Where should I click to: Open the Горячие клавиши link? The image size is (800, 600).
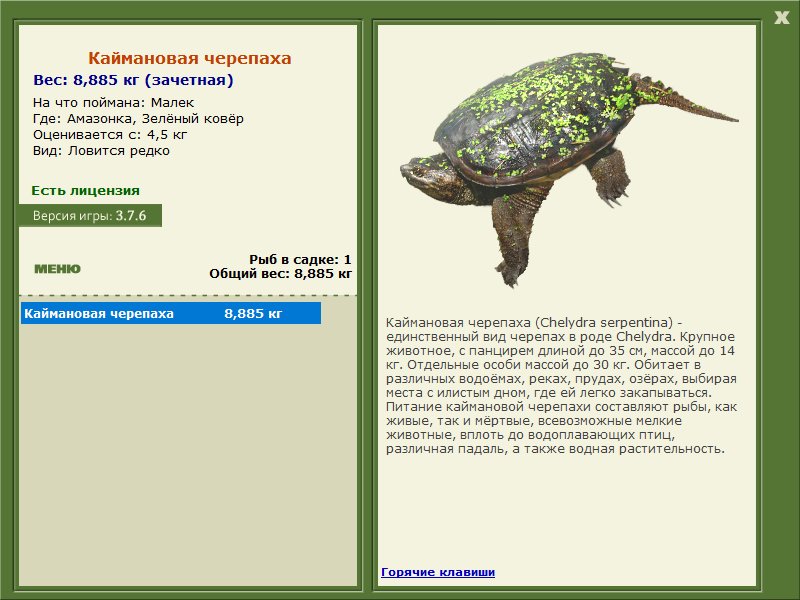pos(438,572)
